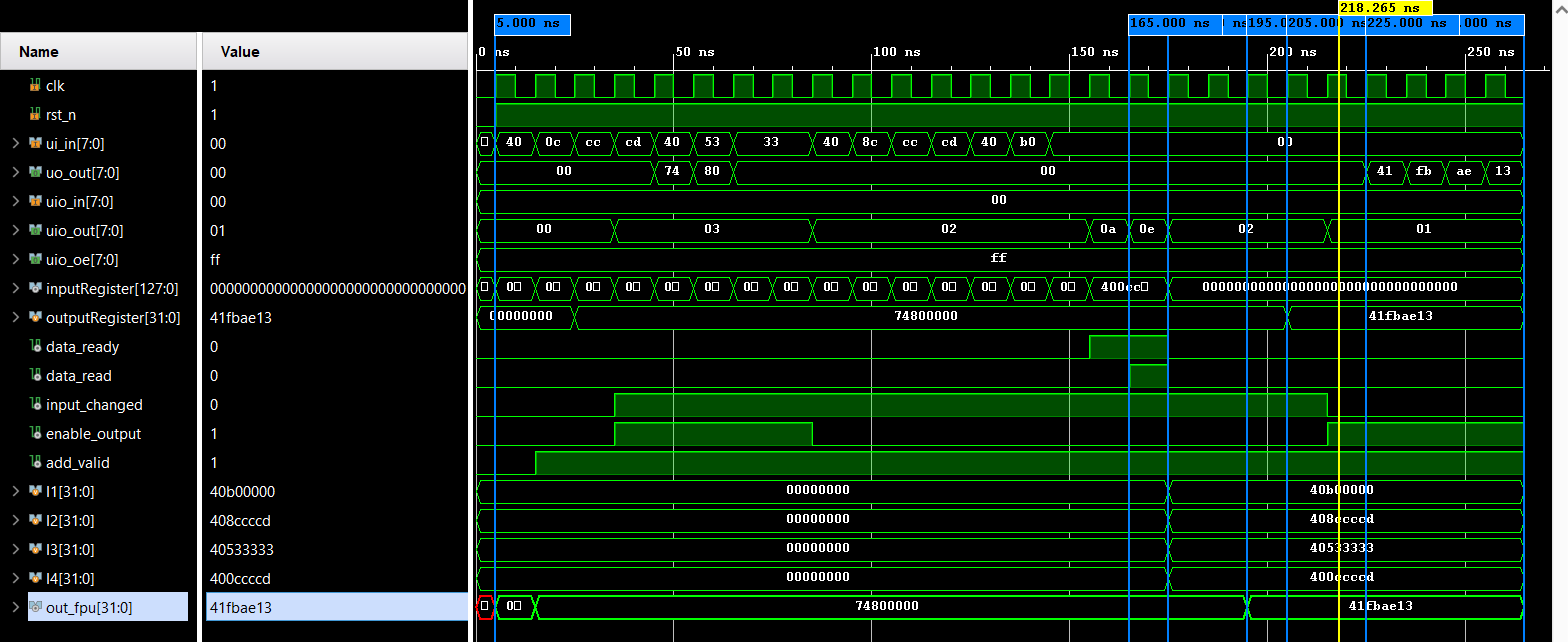Click the ui_in bus icon
This screenshot has width=1568, height=642.
pyautogui.click(x=35, y=144)
